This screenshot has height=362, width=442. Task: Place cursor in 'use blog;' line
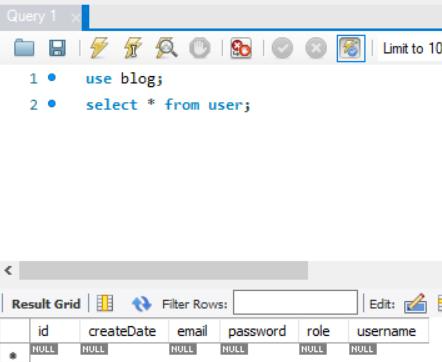[124, 79]
